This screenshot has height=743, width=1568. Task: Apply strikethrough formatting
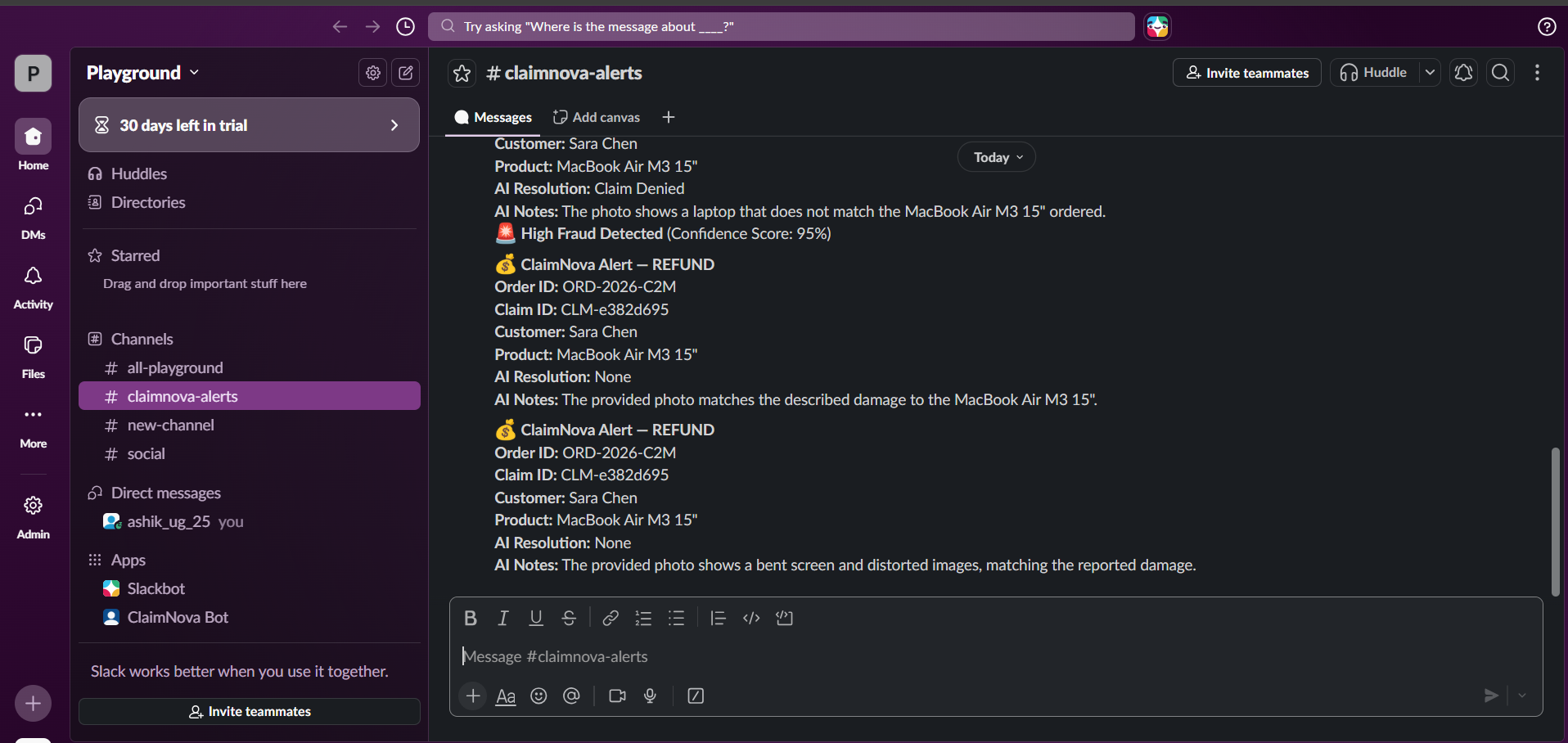[569, 618]
